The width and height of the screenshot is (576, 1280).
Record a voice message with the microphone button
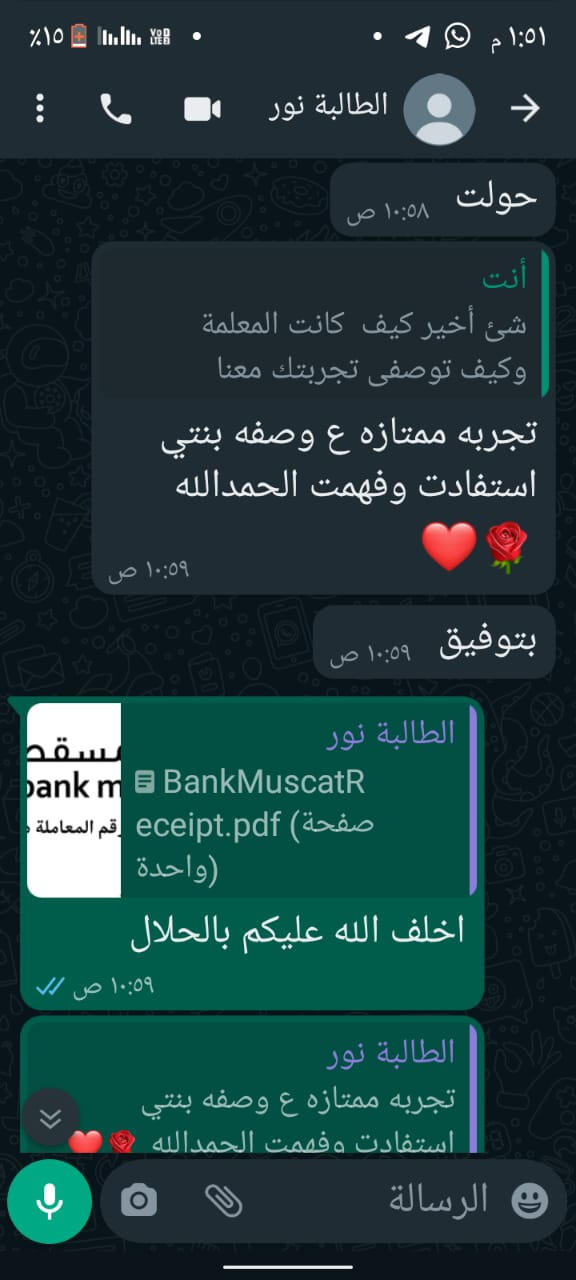50,1201
